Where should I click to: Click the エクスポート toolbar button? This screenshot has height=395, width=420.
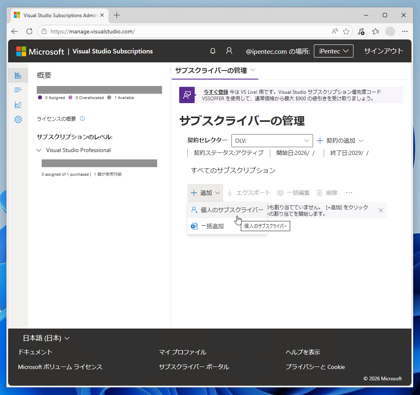[249, 193]
